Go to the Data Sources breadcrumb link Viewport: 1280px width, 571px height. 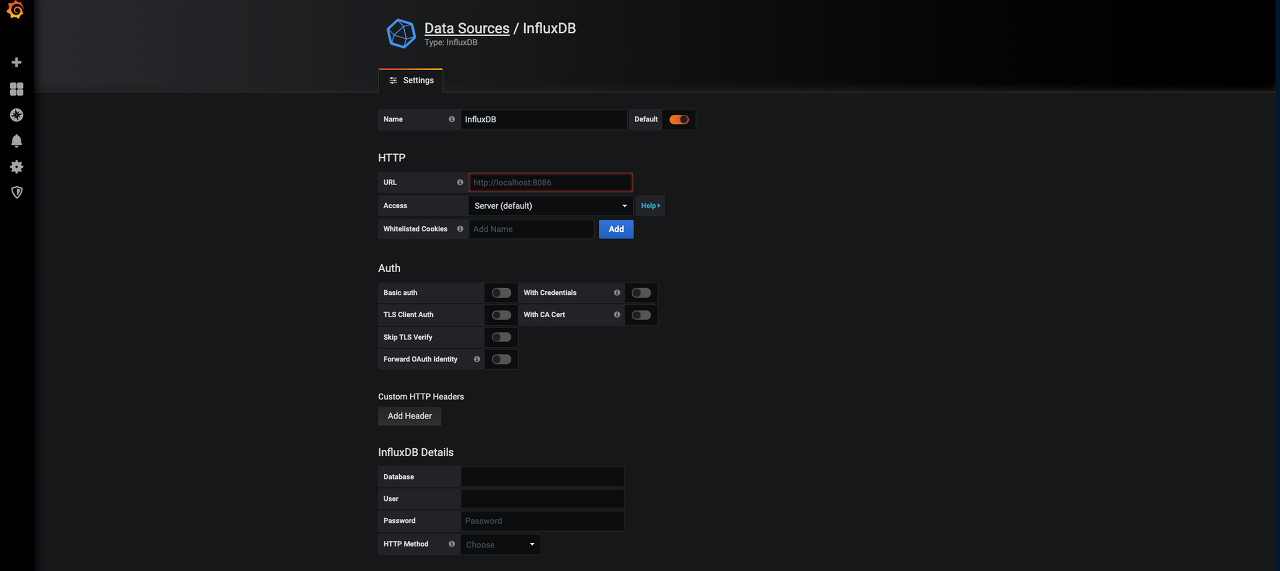pyautogui.click(x=467, y=28)
